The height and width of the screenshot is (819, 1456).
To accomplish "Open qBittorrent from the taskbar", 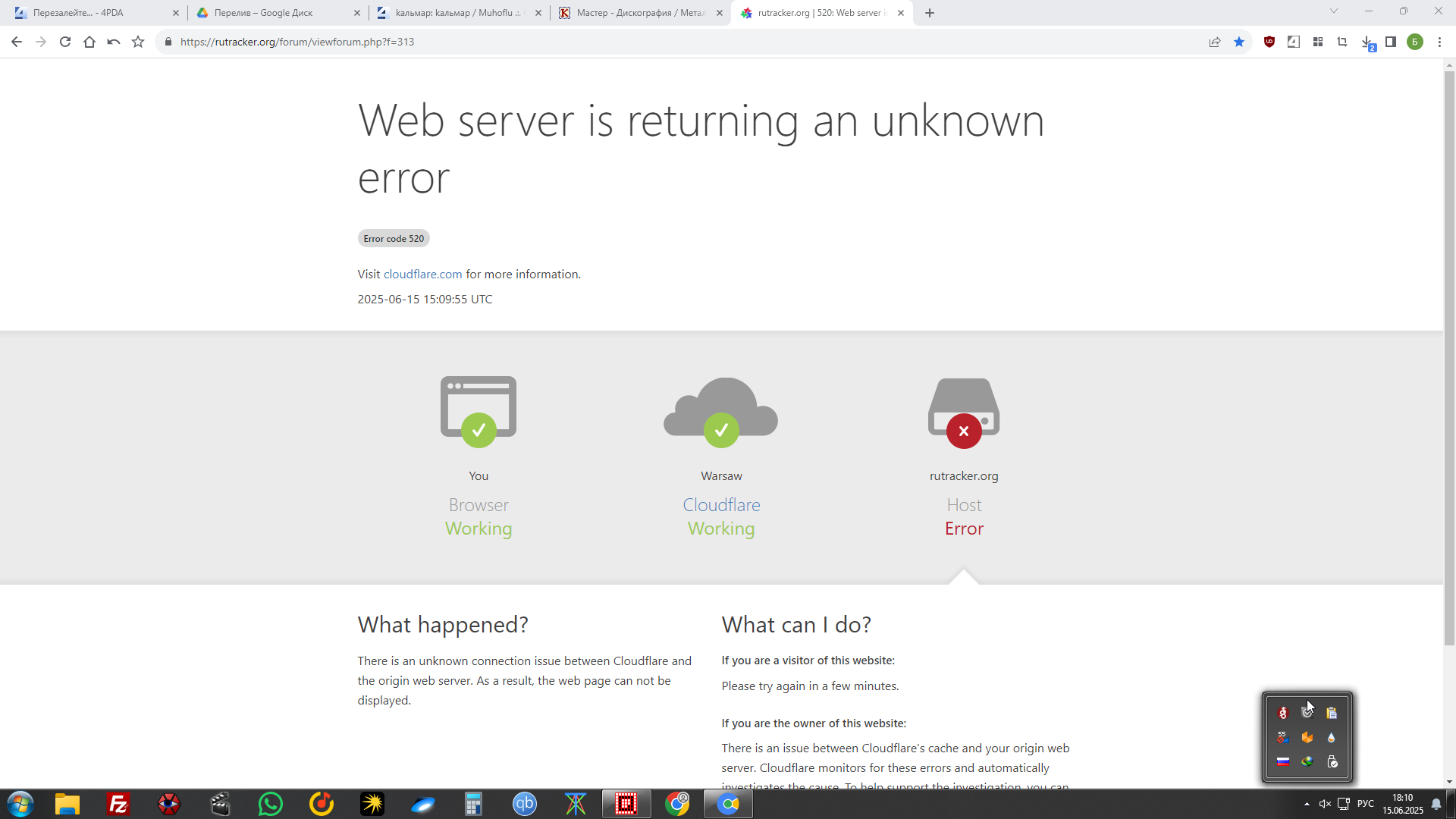I will [x=525, y=804].
